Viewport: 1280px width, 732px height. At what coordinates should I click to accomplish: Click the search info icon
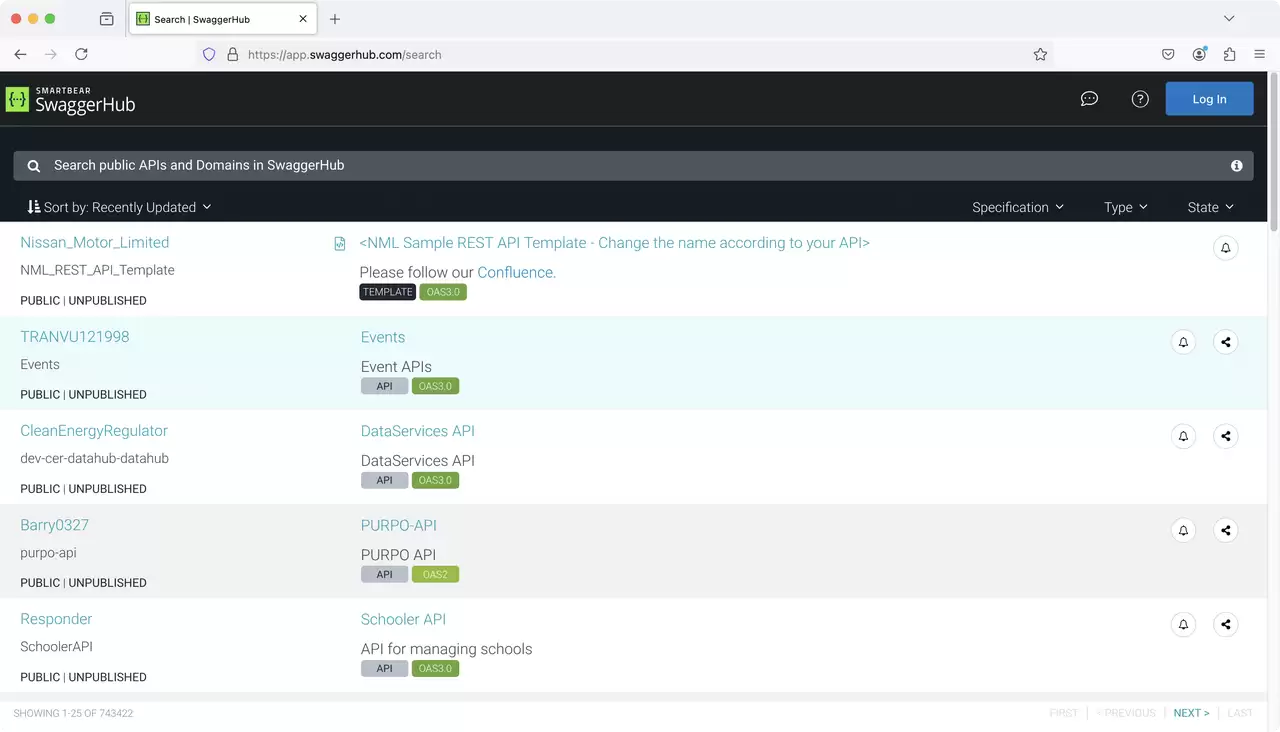[1237, 166]
